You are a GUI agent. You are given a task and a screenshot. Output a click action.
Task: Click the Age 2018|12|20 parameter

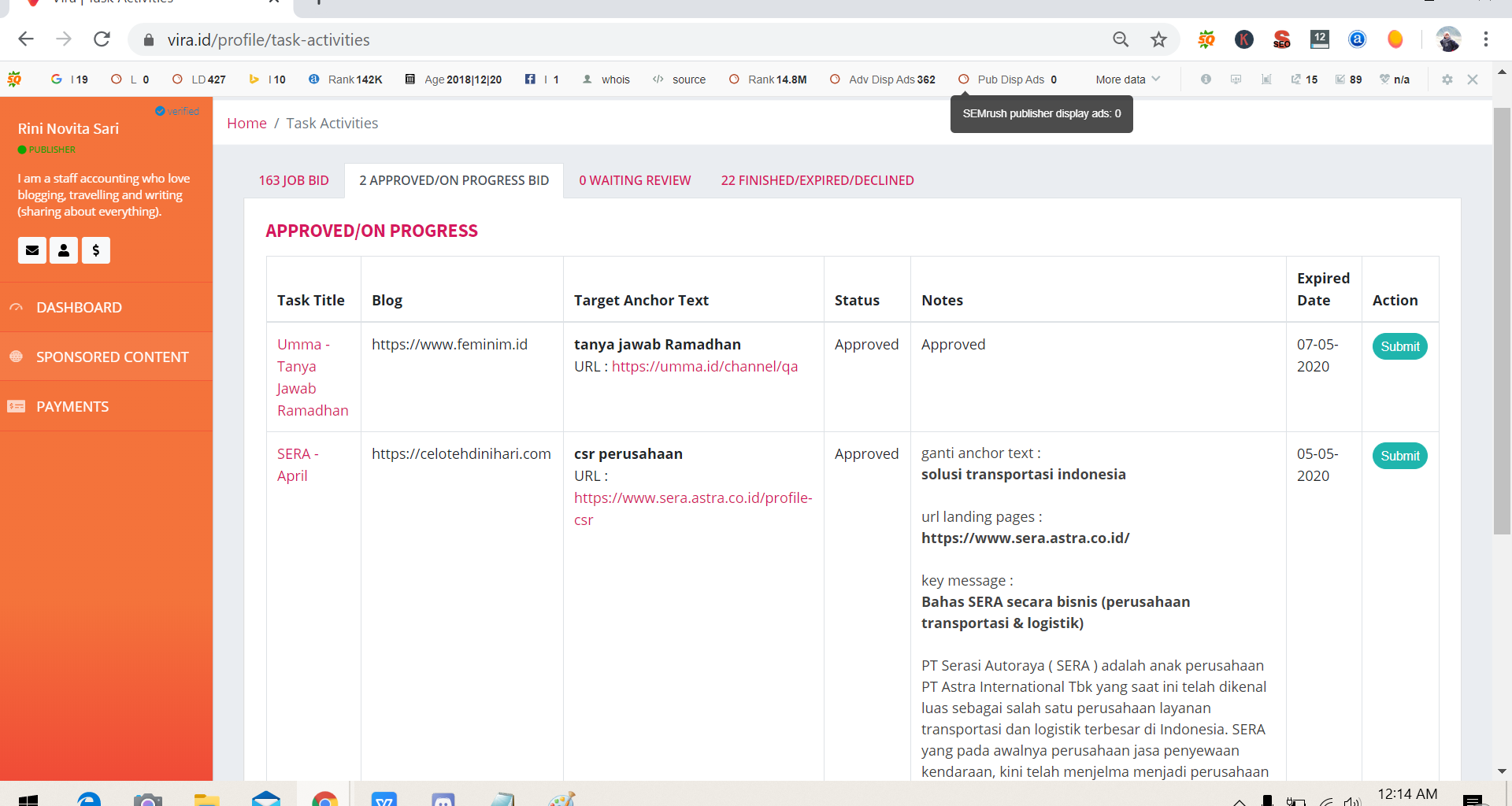[x=454, y=79]
